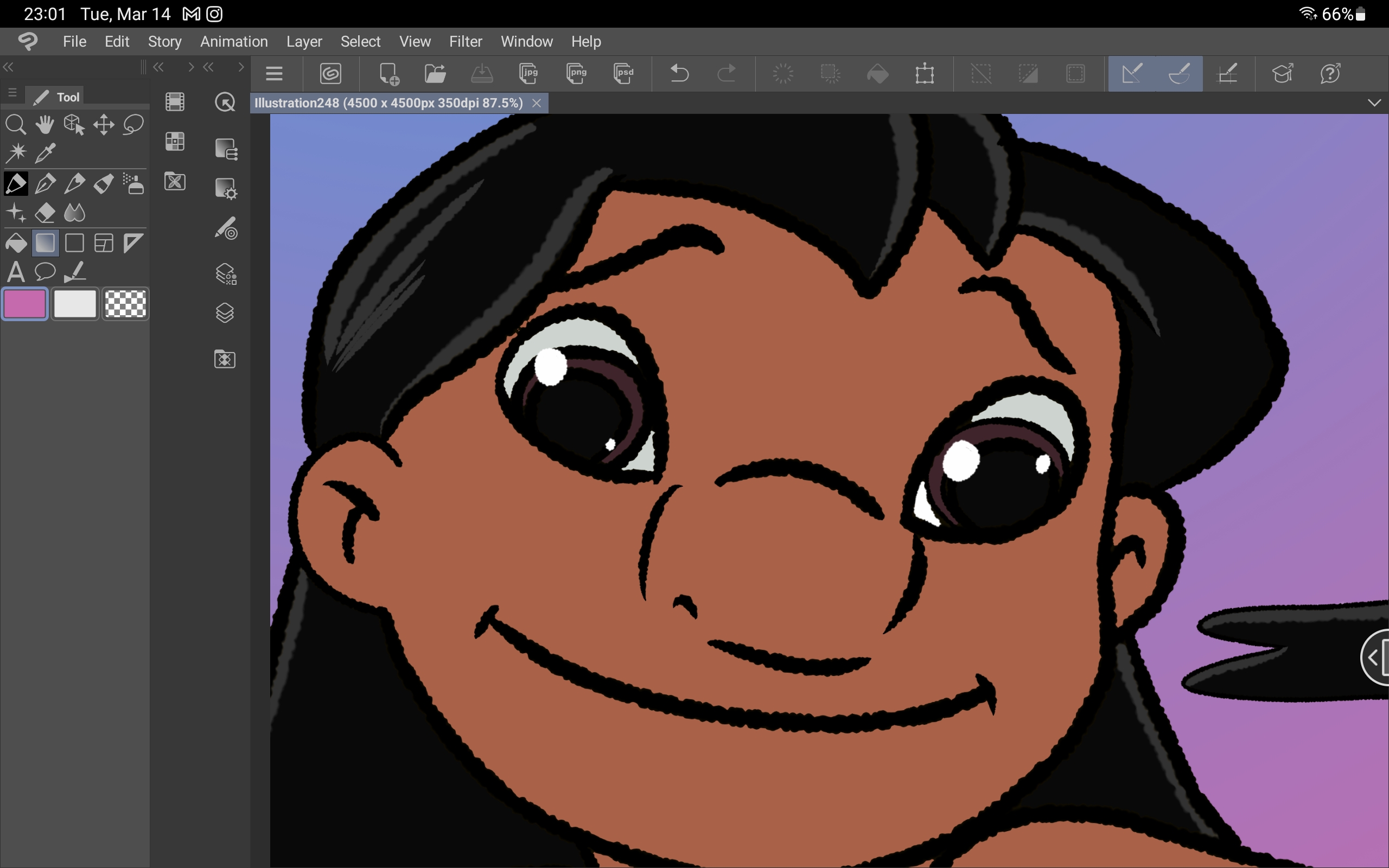1389x868 pixels.
Task: Select the Gradient tool
Action: click(46, 244)
